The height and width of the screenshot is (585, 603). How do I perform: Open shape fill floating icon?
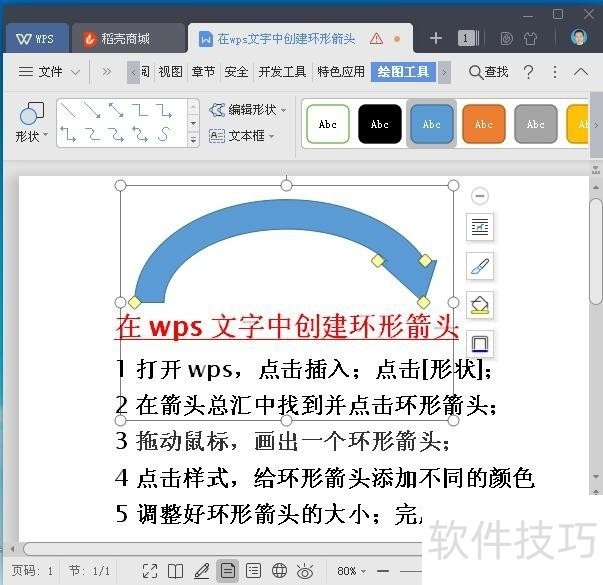[480, 305]
